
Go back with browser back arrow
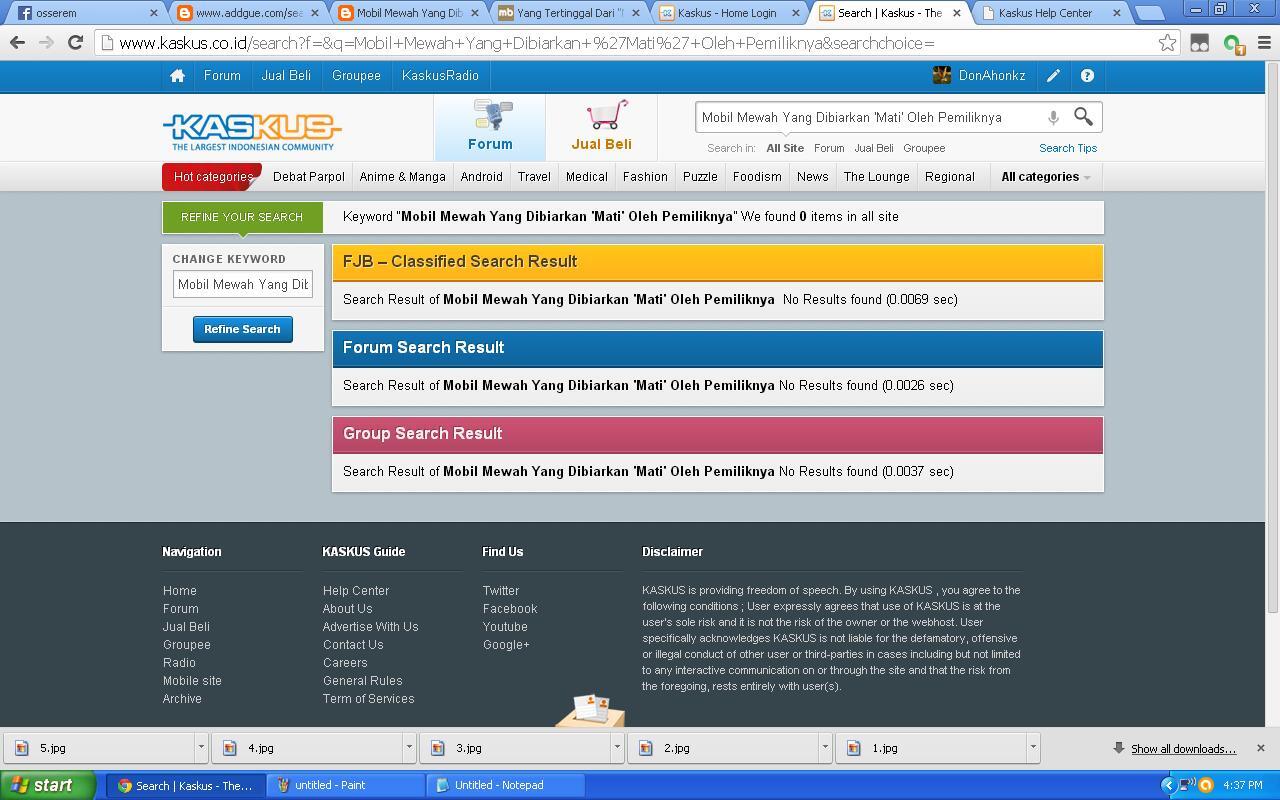pos(17,43)
